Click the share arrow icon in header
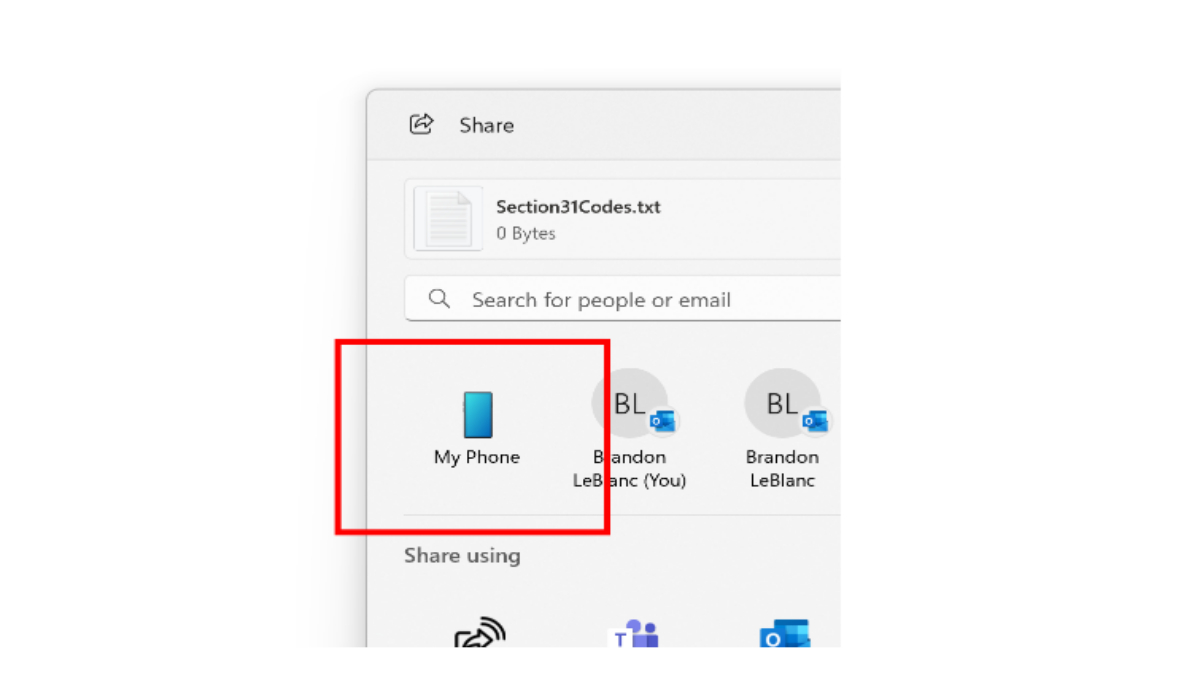1200x675 pixels. point(421,124)
